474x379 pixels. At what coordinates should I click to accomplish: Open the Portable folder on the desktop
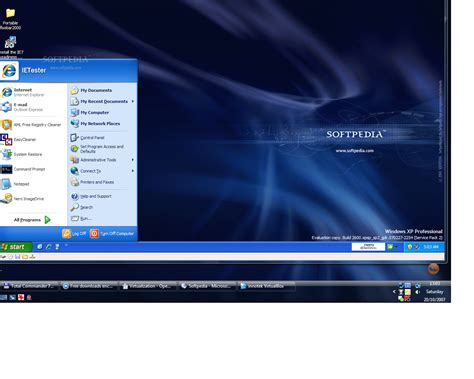(10, 19)
